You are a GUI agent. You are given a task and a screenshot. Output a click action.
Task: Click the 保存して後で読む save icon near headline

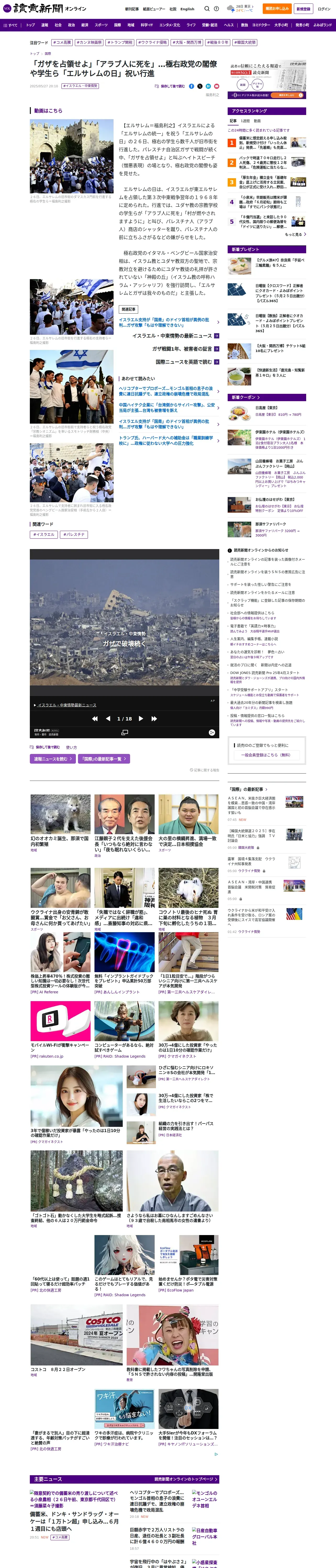tap(170, 87)
